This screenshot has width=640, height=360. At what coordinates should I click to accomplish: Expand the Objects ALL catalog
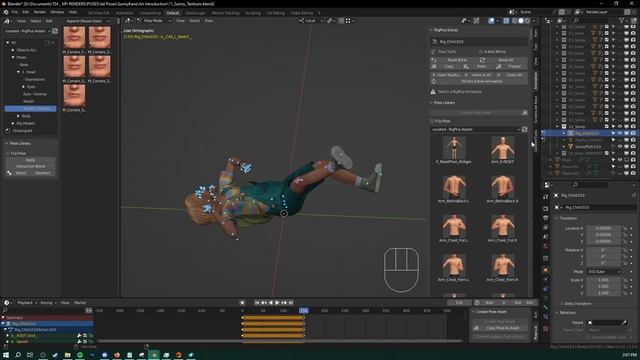tap(13, 50)
